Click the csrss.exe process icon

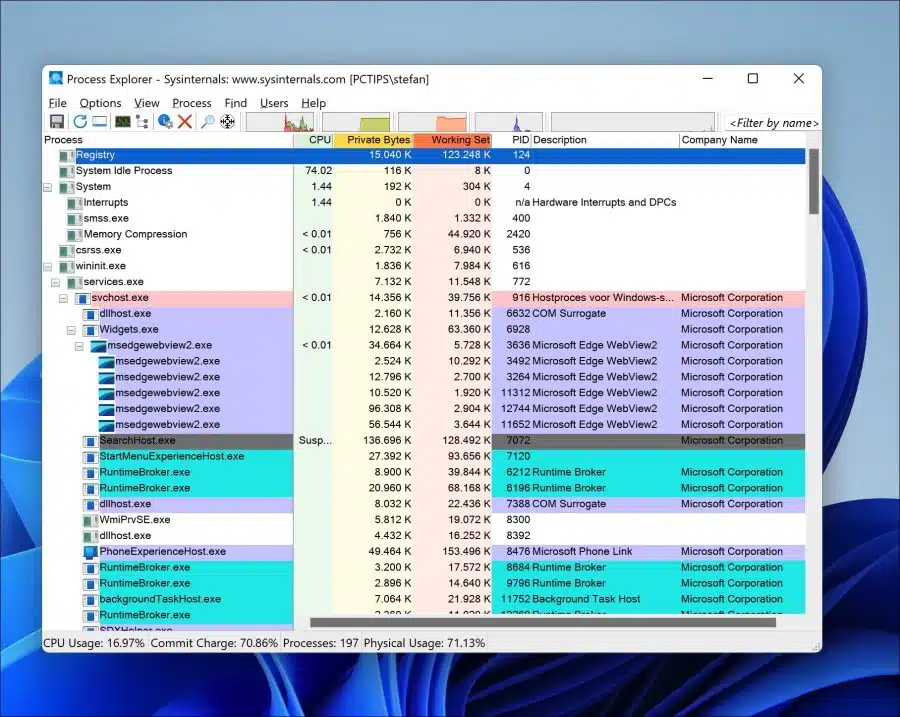(67, 251)
